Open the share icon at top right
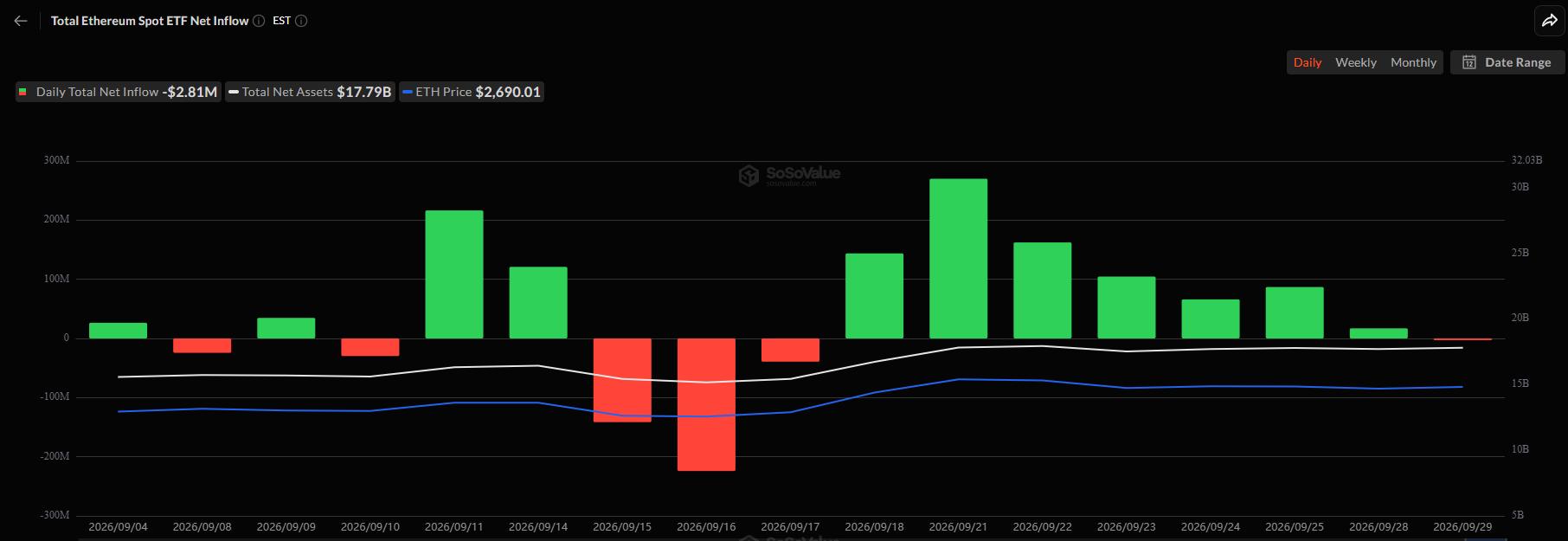The height and width of the screenshot is (541, 1568). (1550, 21)
